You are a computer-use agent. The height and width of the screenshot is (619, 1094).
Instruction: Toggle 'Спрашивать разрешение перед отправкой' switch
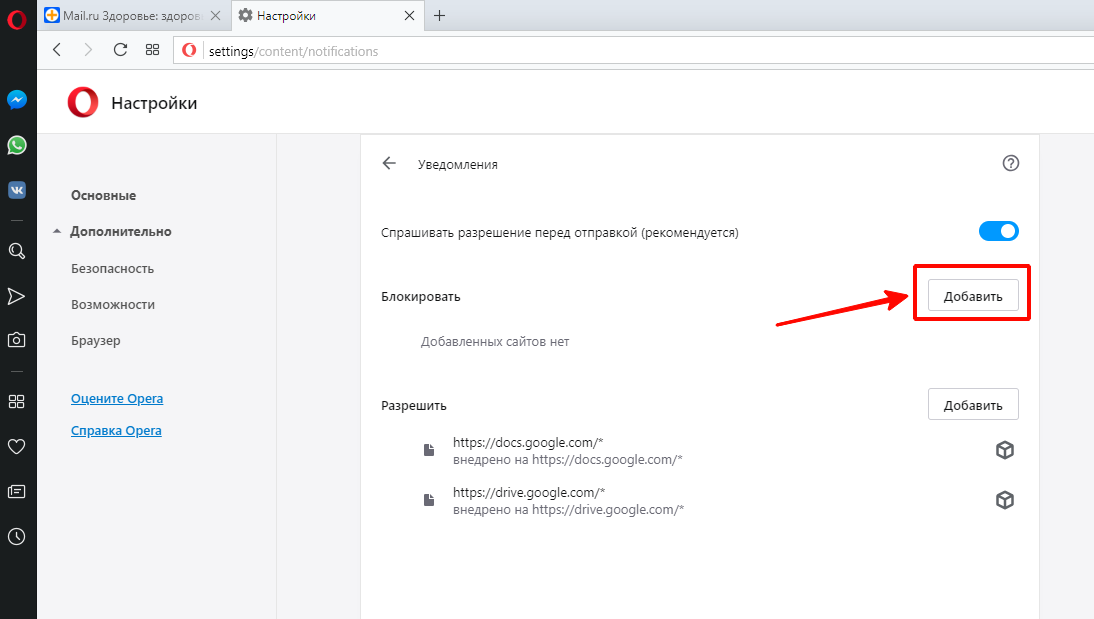click(998, 231)
